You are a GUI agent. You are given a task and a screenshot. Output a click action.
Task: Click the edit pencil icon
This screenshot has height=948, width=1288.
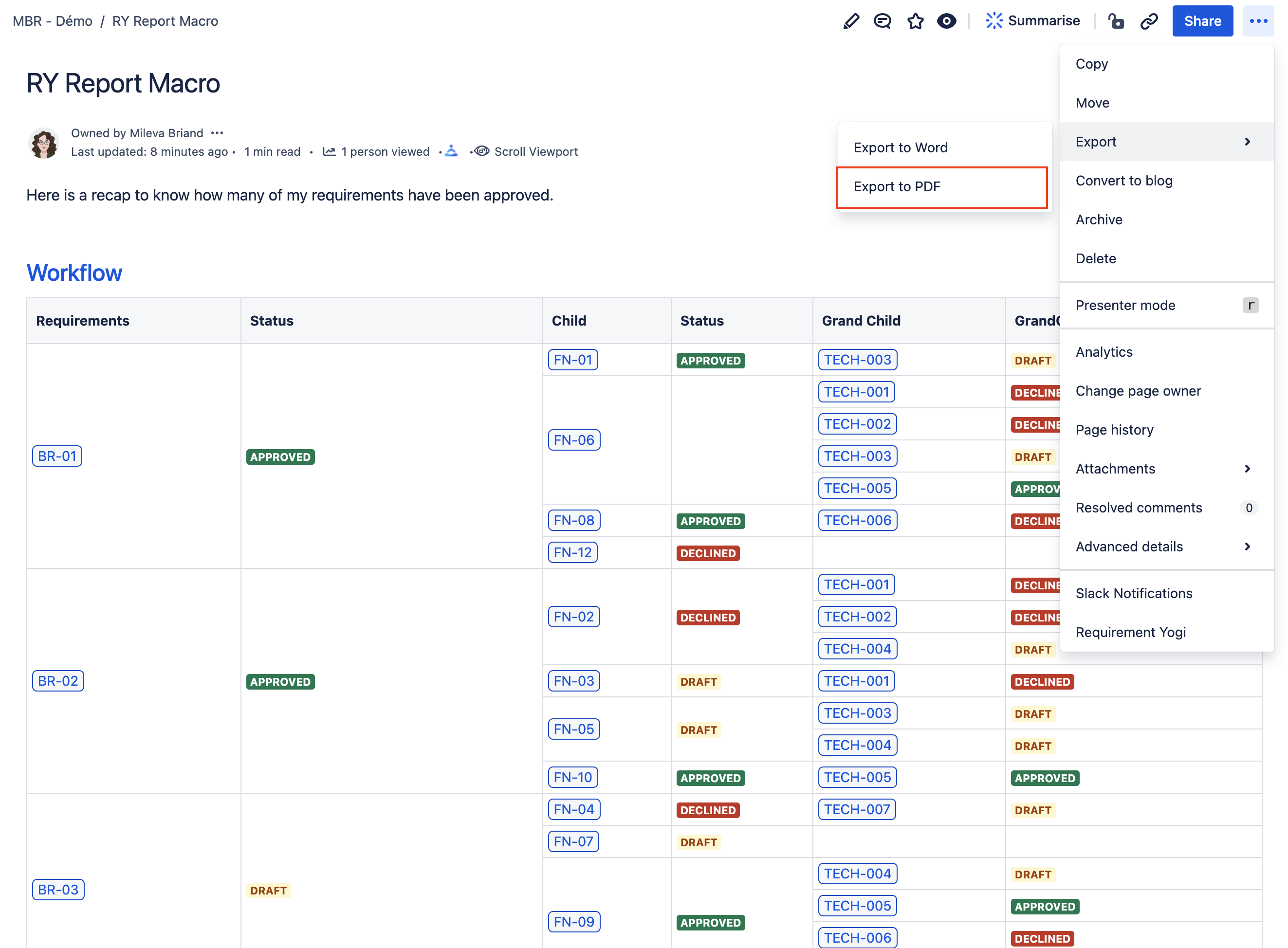point(851,20)
